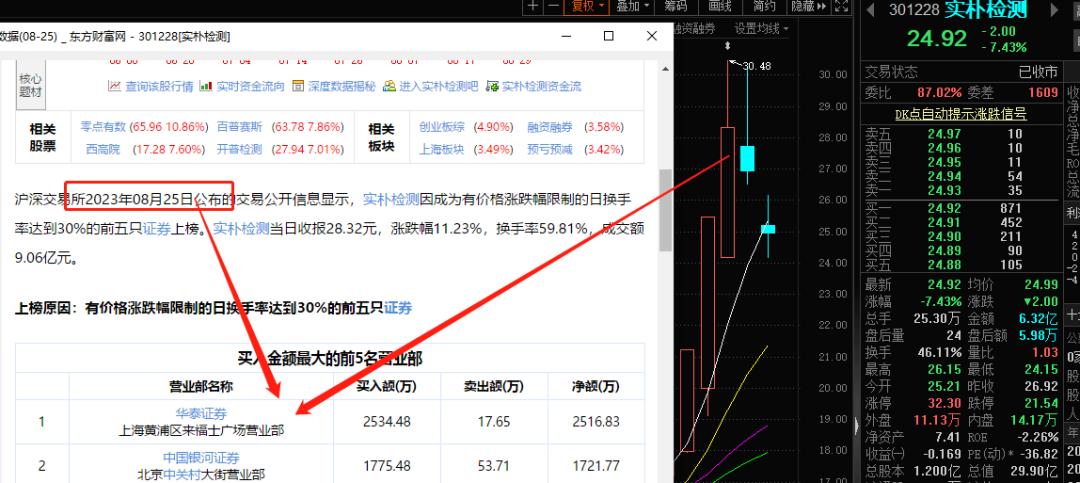The image size is (1080, 483).
Task: Open the 叠加 dropdown
Action: point(633,6)
